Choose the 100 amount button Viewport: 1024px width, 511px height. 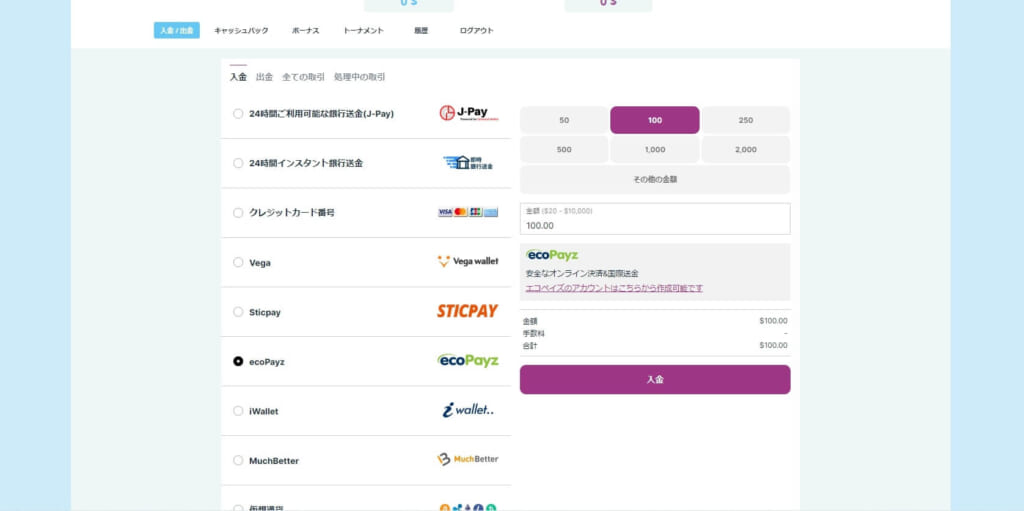[x=655, y=120]
